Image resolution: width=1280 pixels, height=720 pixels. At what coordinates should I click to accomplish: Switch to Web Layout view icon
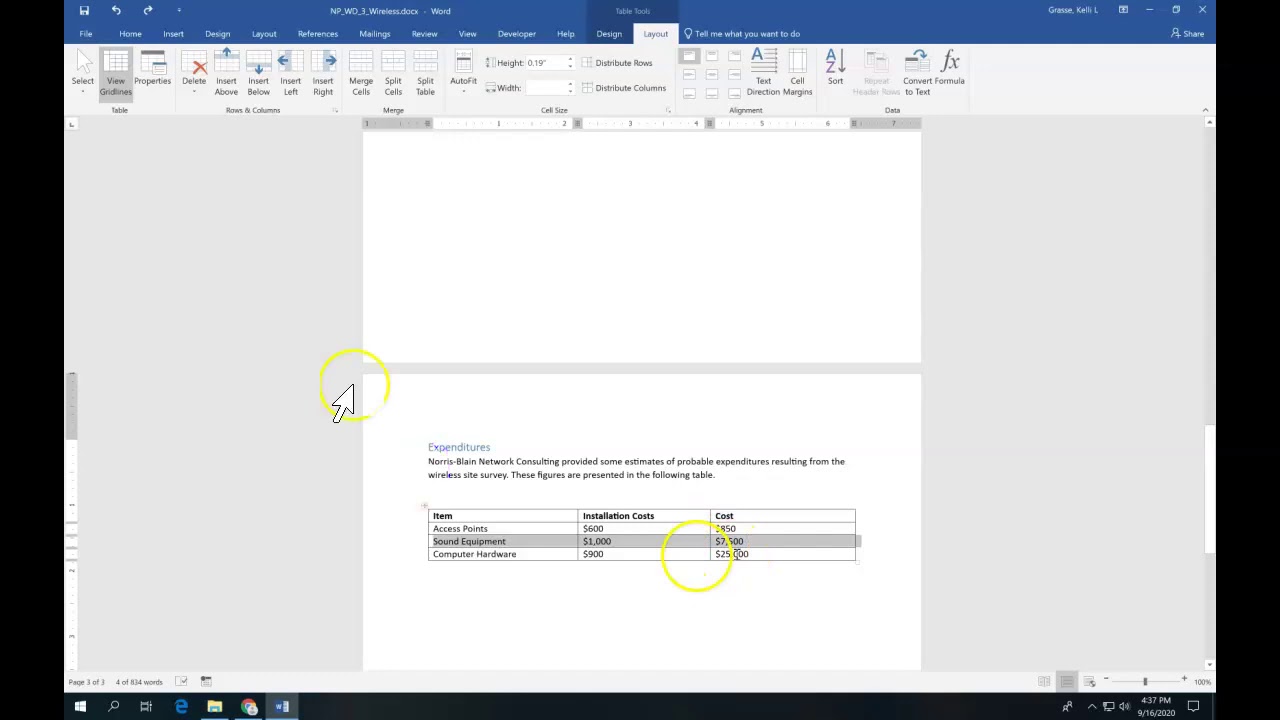1089,682
